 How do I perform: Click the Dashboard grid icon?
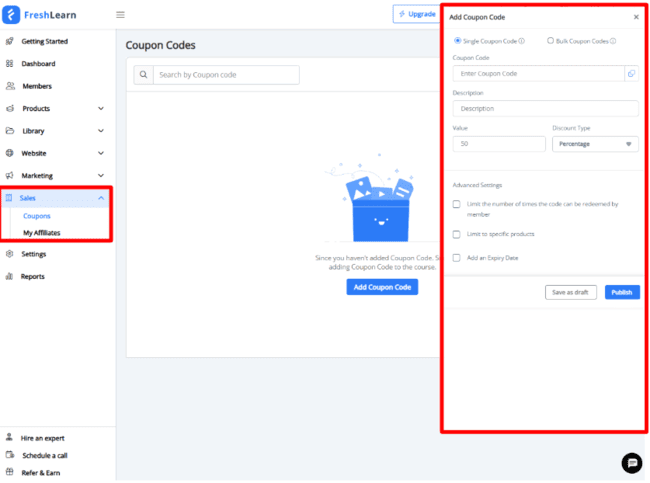pyautogui.click(x=10, y=63)
